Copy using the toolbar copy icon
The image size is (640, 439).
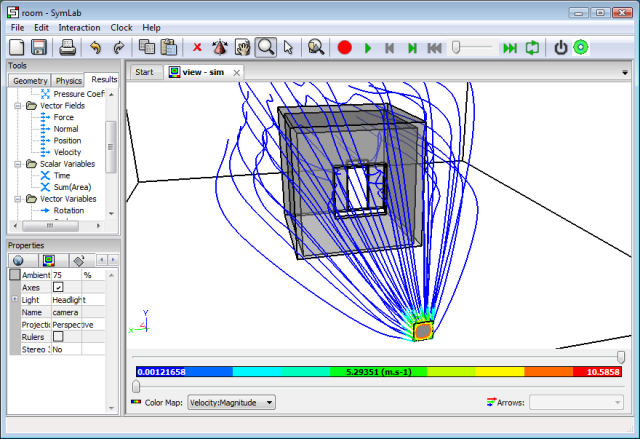pyautogui.click(x=147, y=47)
